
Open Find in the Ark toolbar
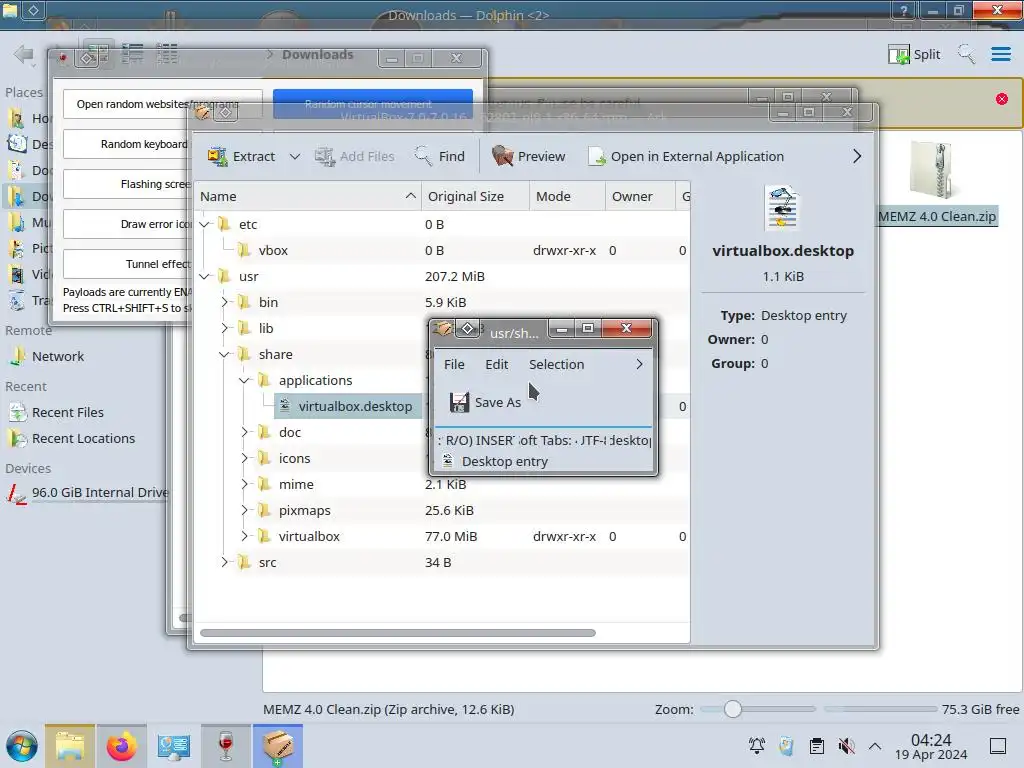click(x=440, y=157)
